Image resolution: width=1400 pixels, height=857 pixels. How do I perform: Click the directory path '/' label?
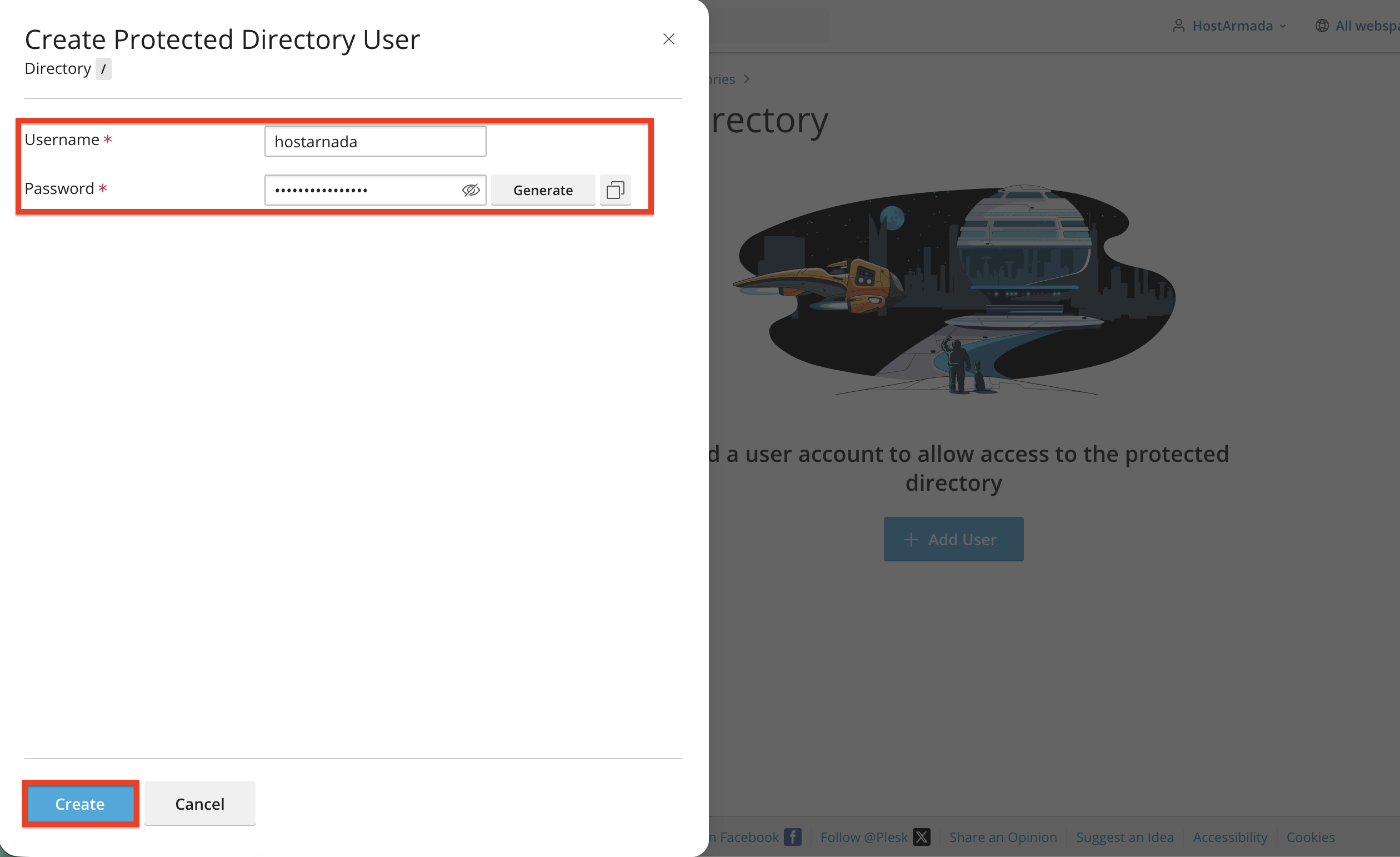[x=103, y=69]
